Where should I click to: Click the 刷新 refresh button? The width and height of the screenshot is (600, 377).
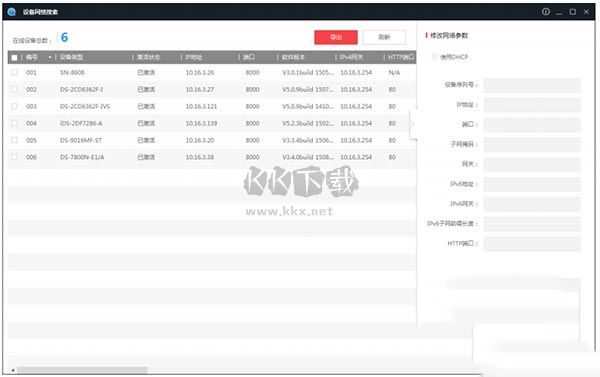click(x=384, y=37)
